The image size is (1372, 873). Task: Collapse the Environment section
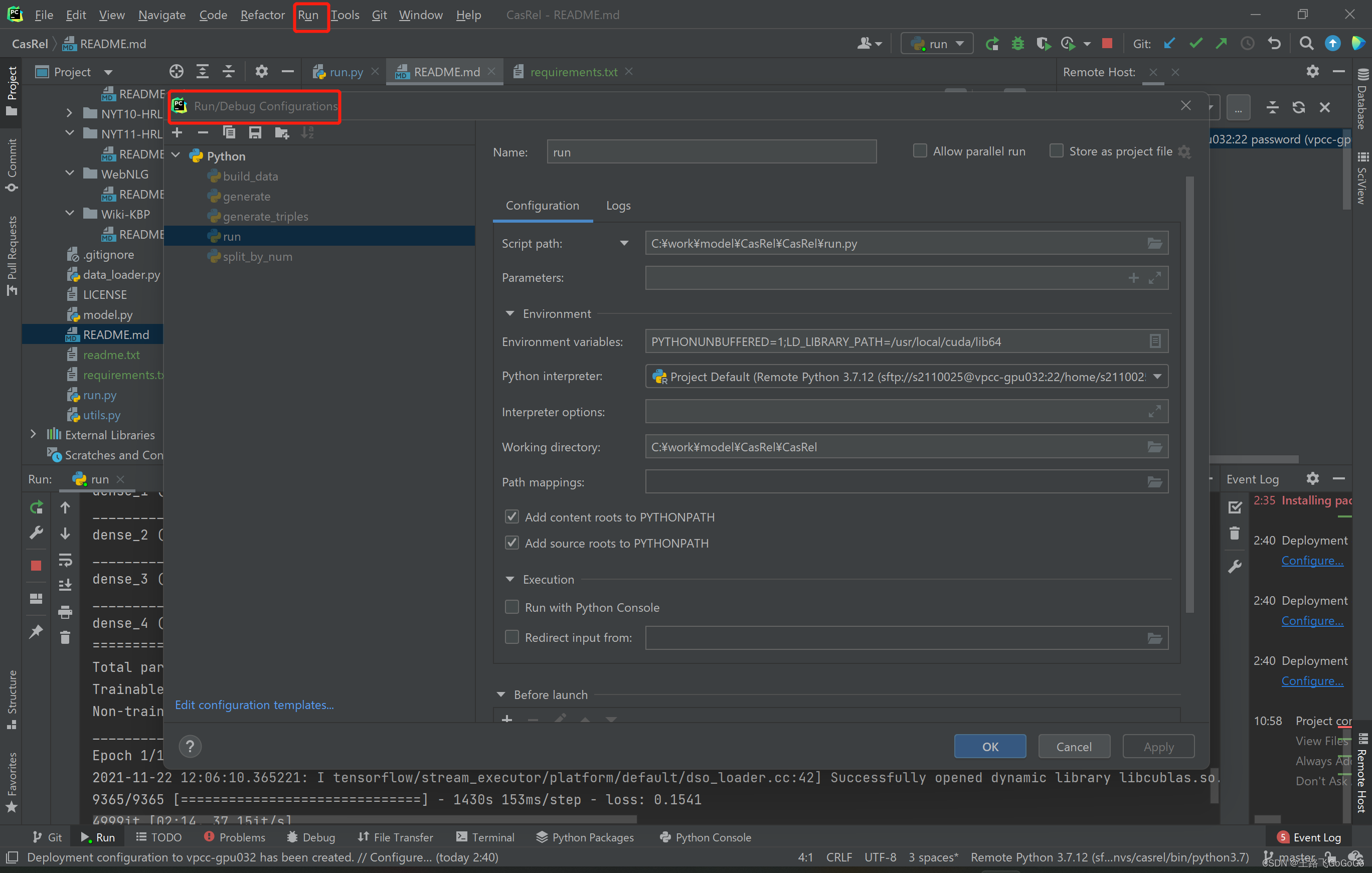tap(510, 313)
